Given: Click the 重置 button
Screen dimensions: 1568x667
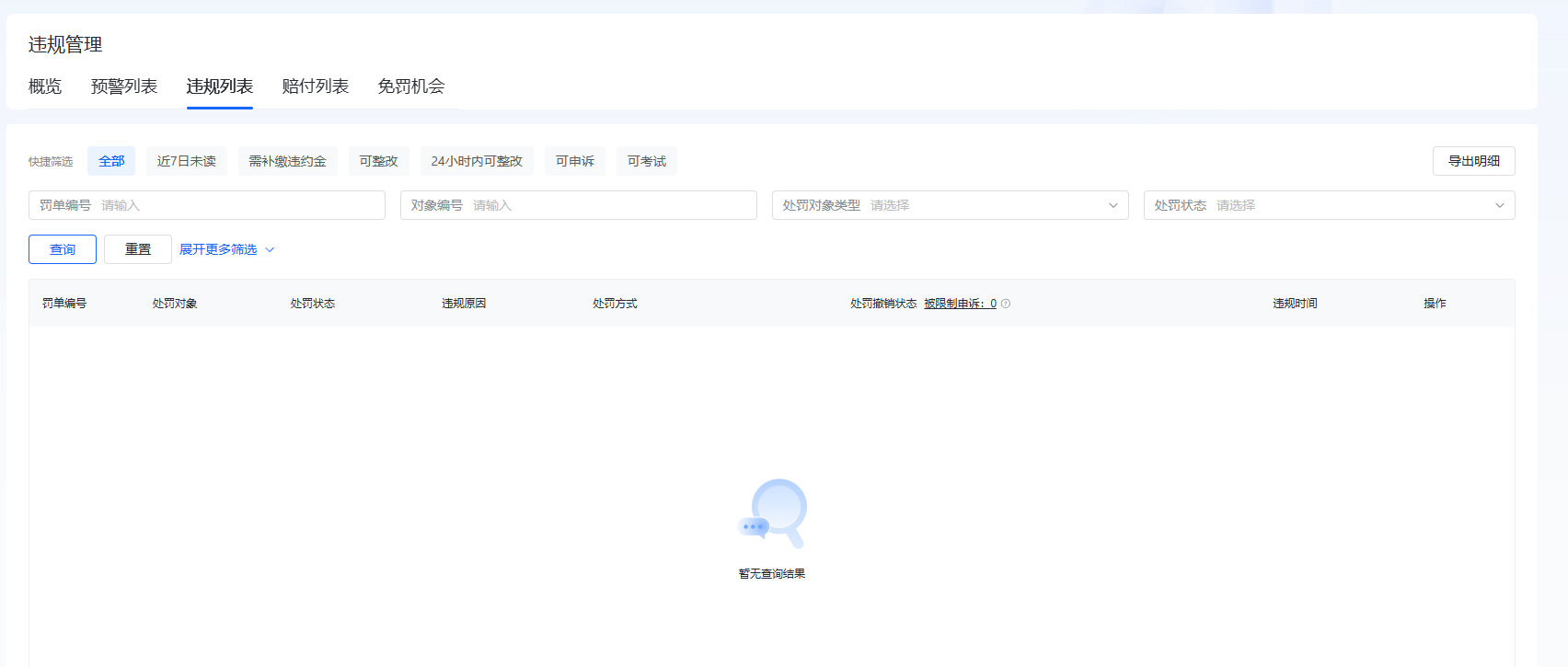Looking at the screenshot, I should tap(138, 249).
